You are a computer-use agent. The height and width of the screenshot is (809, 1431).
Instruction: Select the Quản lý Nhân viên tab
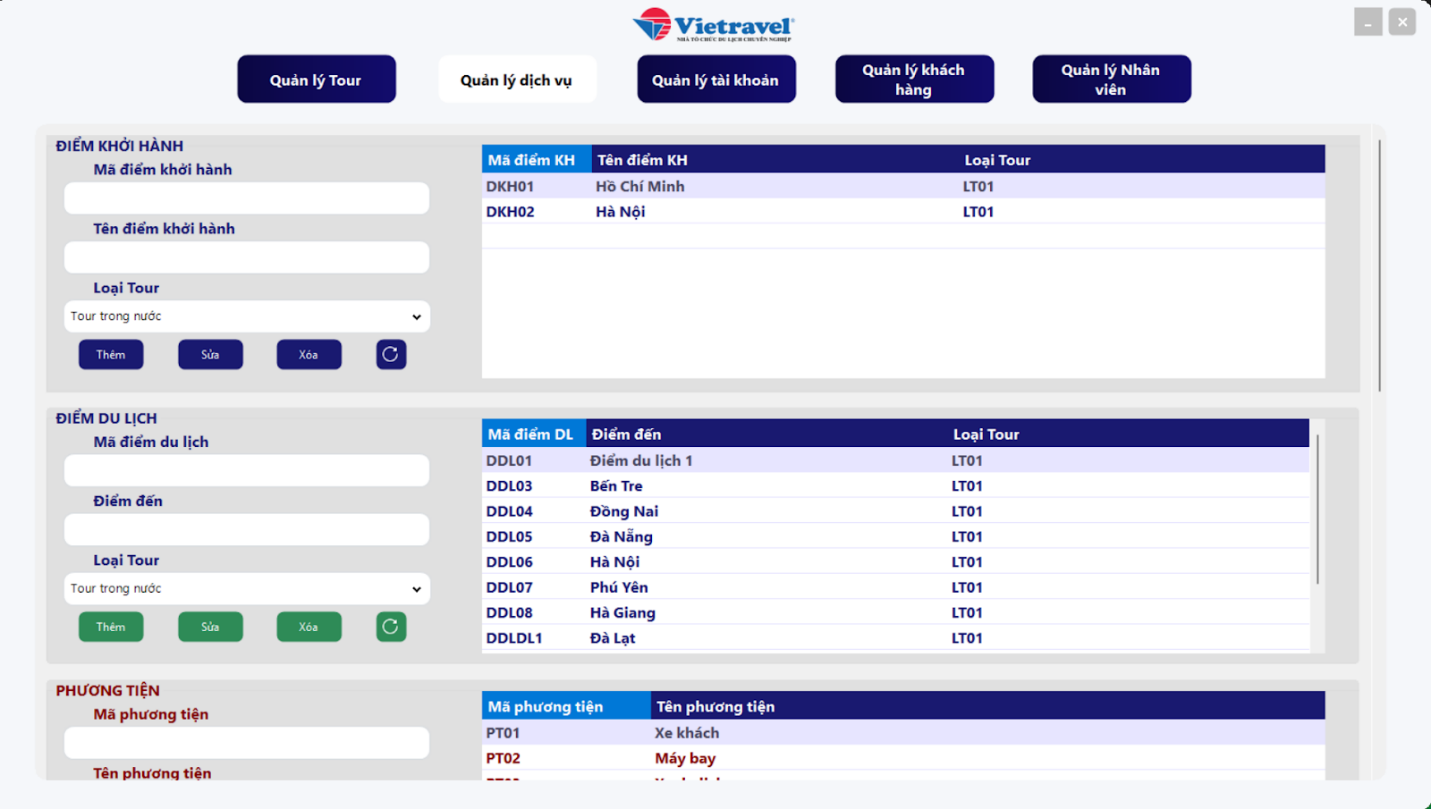click(x=1111, y=79)
